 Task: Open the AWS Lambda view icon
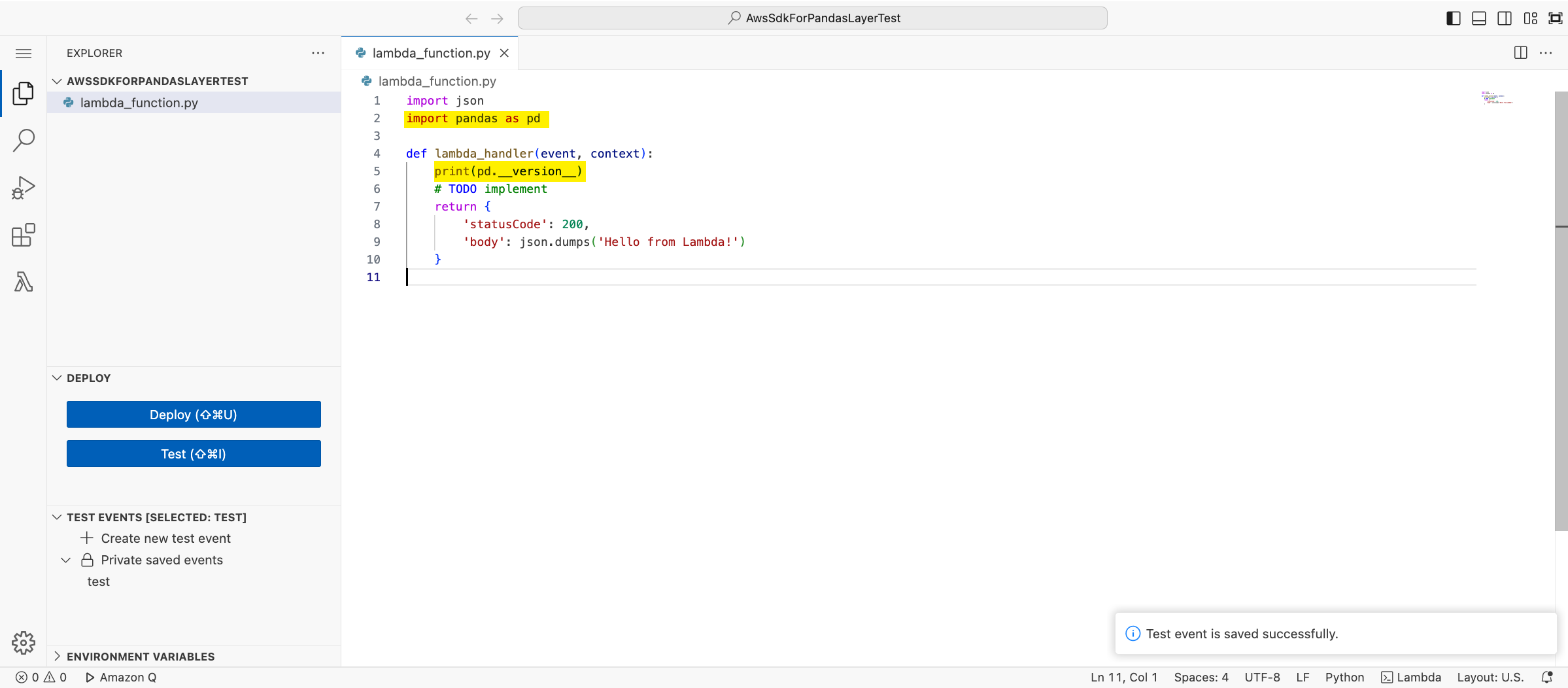click(24, 282)
